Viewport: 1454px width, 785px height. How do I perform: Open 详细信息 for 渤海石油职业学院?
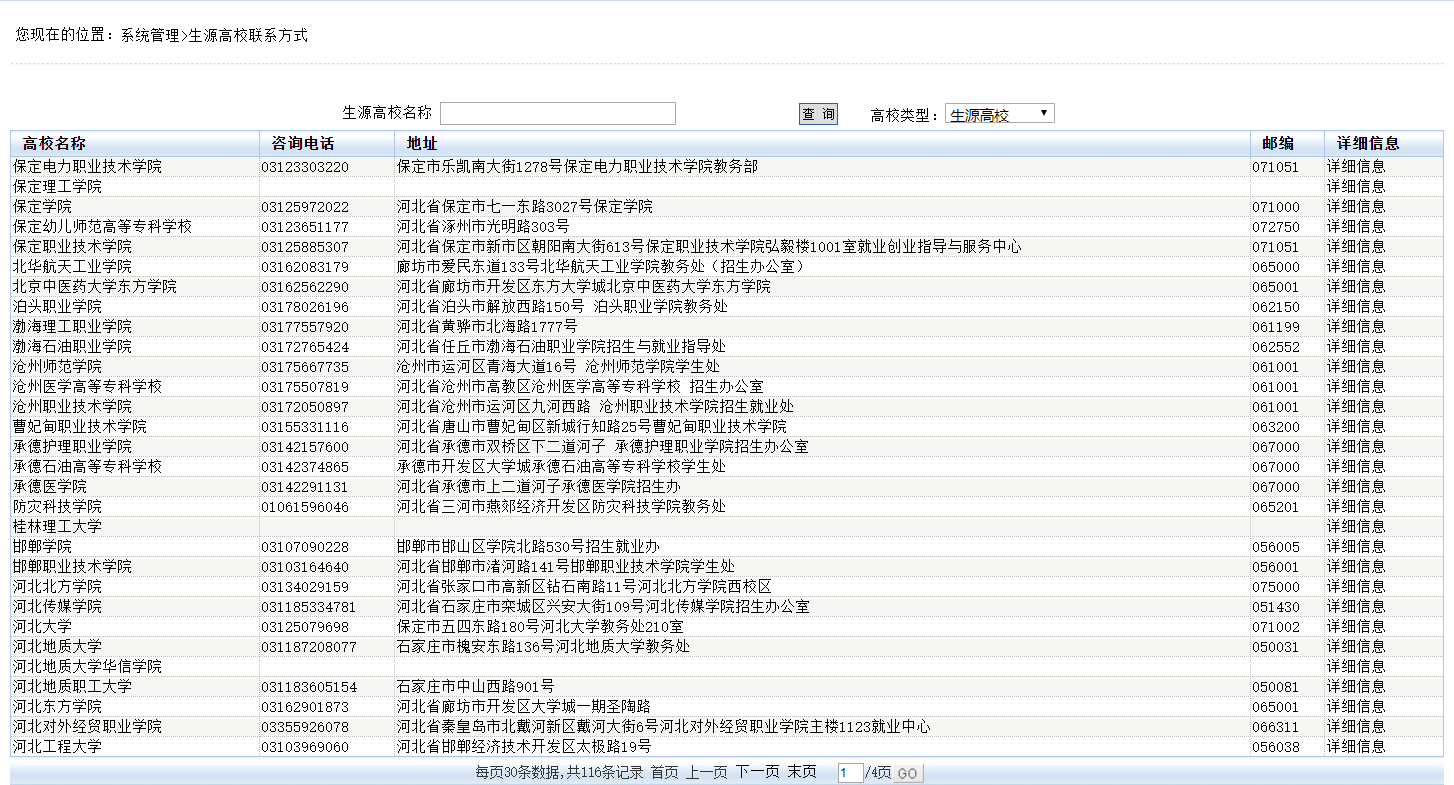1356,347
